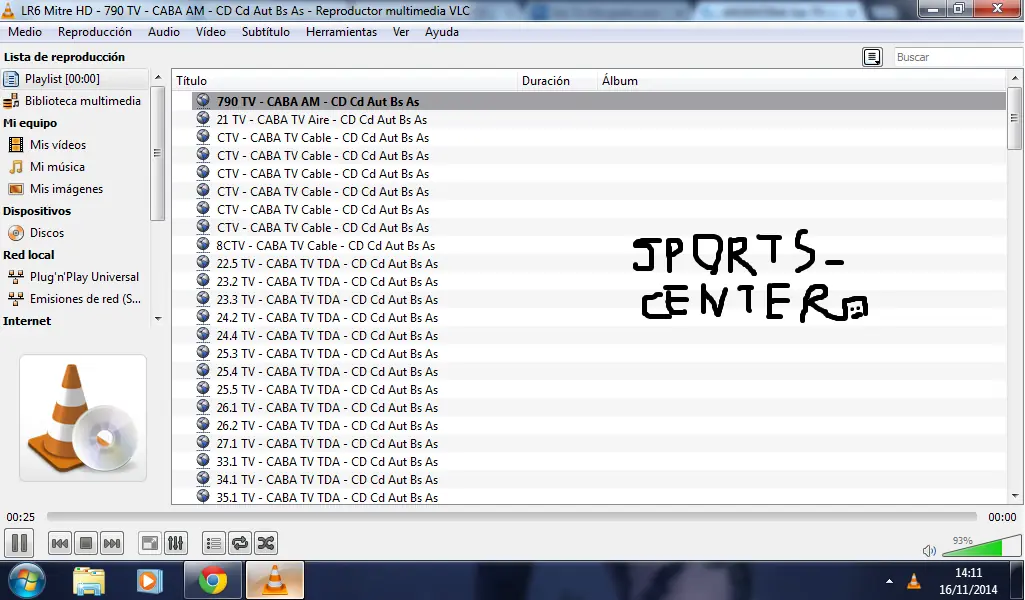Open the Vídeo menu
This screenshot has height=600, width=1025.
tap(210, 32)
